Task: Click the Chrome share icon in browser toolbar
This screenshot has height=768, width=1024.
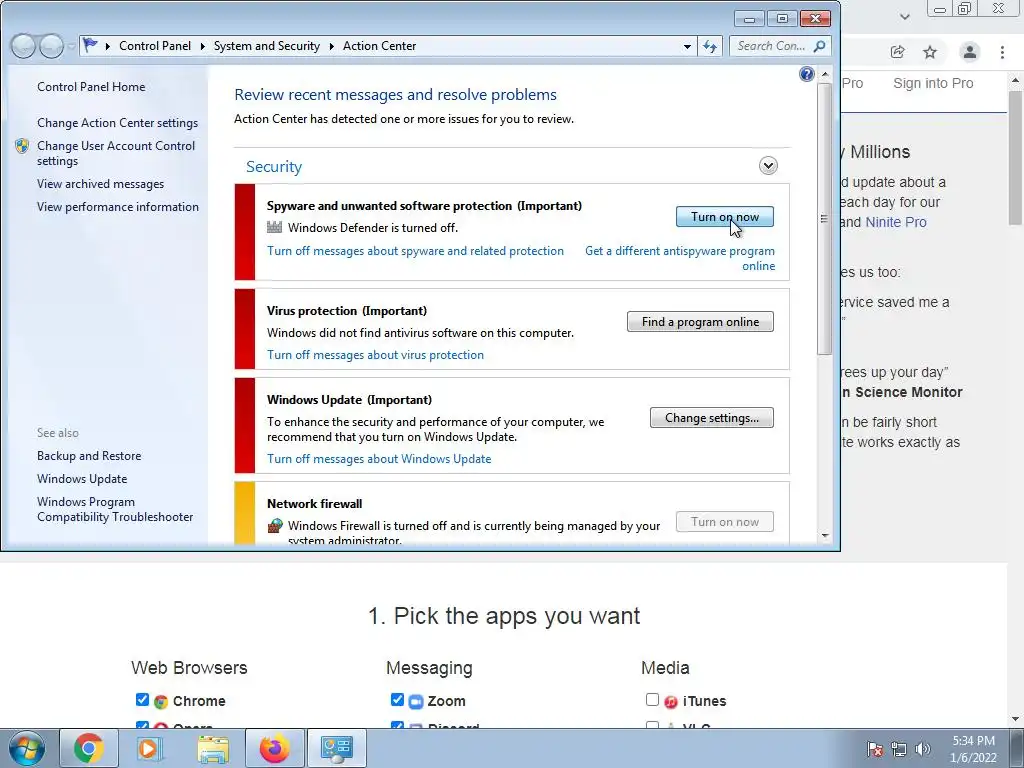Action: pos(897,52)
